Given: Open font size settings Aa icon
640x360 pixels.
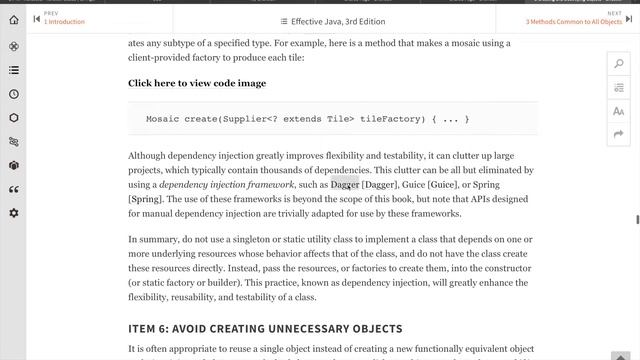Looking at the screenshot, I should pyautogui.click(x=618, y=111).
